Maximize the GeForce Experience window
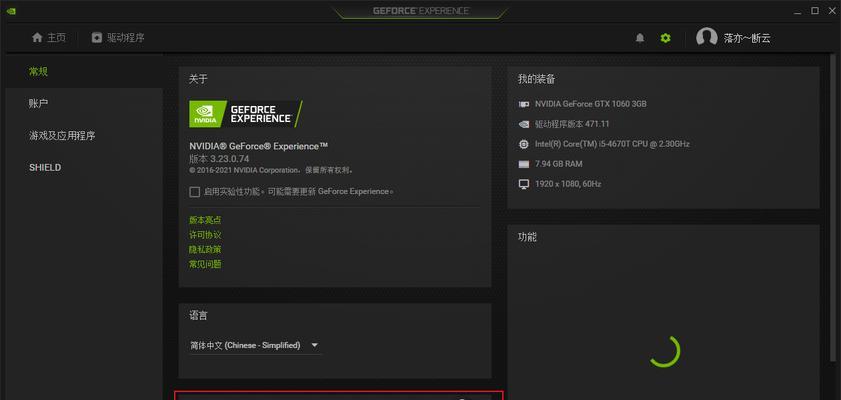Screen dimensions: 841x400 [815, 10]
